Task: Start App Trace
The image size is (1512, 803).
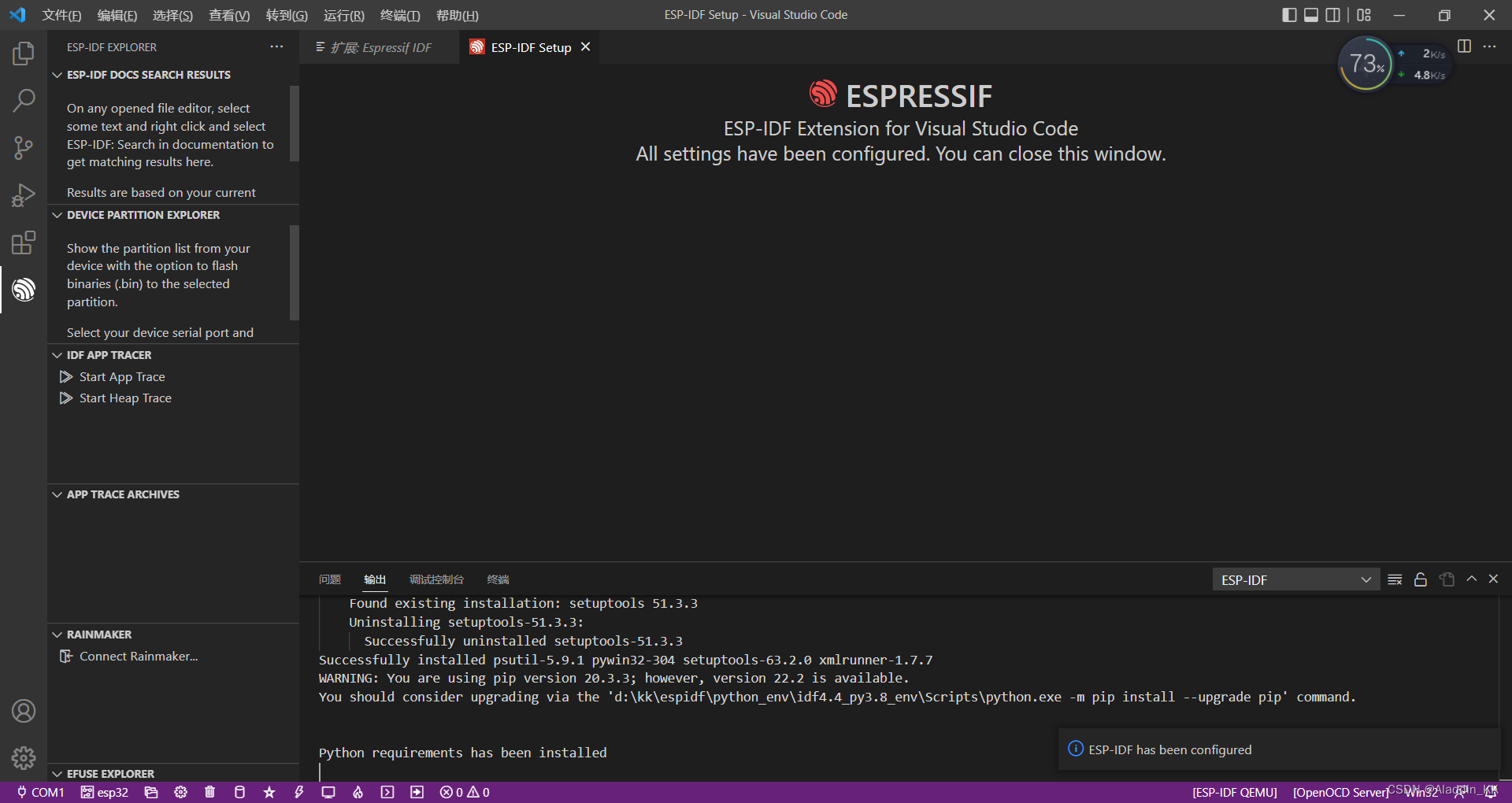Action: 122,377
